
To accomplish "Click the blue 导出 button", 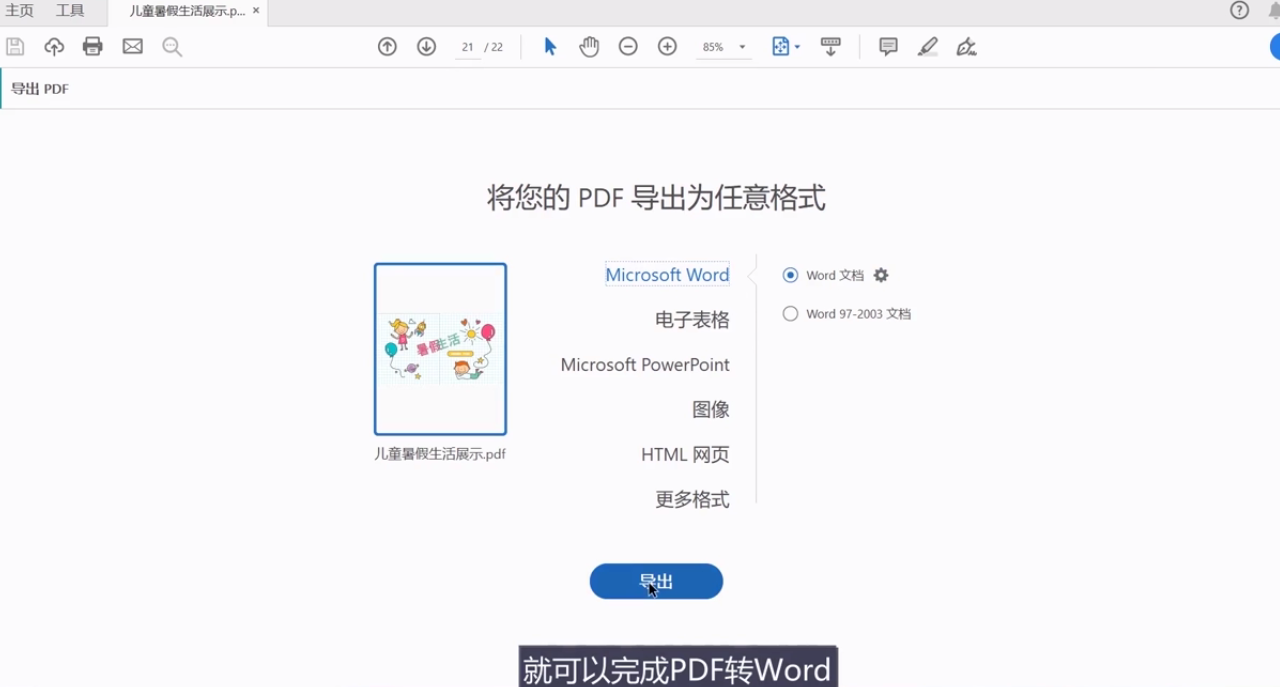I will (x=656, y=582).
